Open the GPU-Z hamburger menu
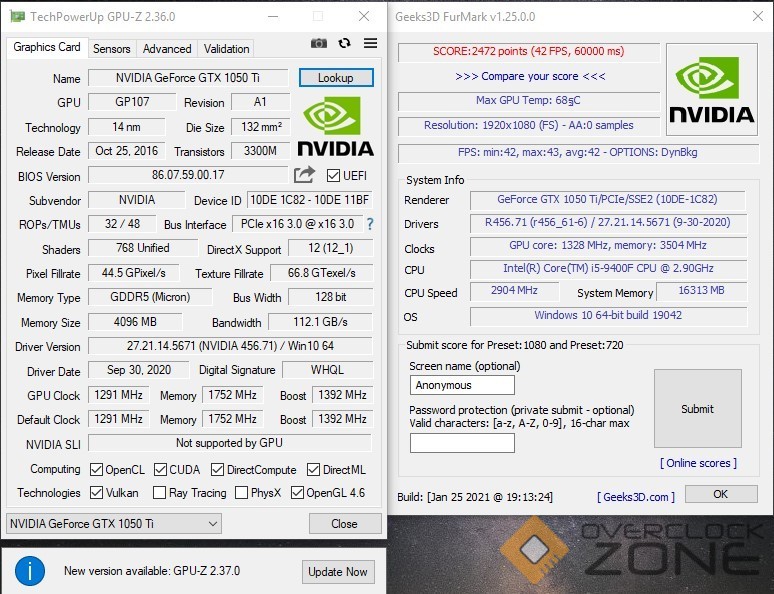This screenshot has height=594, width=774. coord(371,43)
